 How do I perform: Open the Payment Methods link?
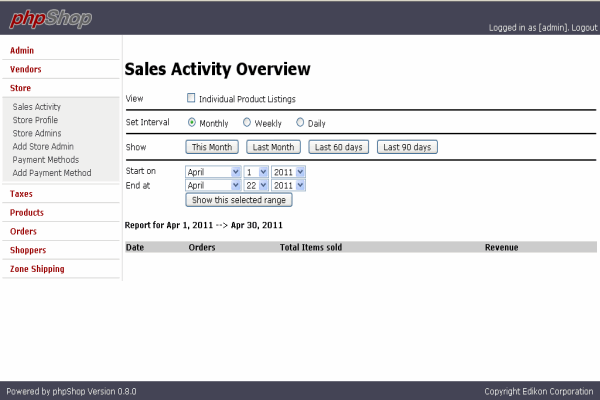[x=46, y=160]
